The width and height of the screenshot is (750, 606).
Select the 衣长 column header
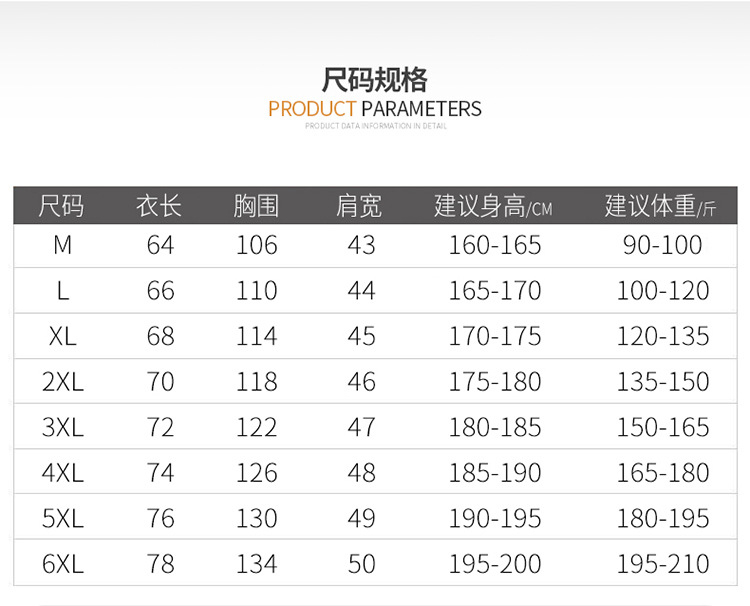tap(160, 206)
